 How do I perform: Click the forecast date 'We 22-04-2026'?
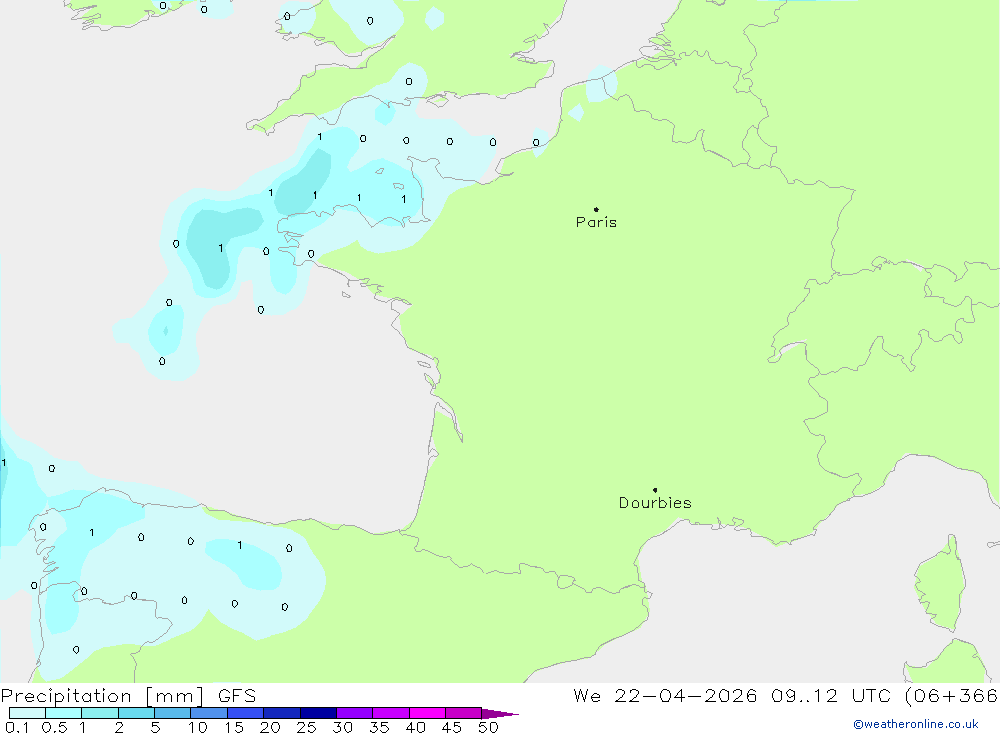(x=665, y=696)
